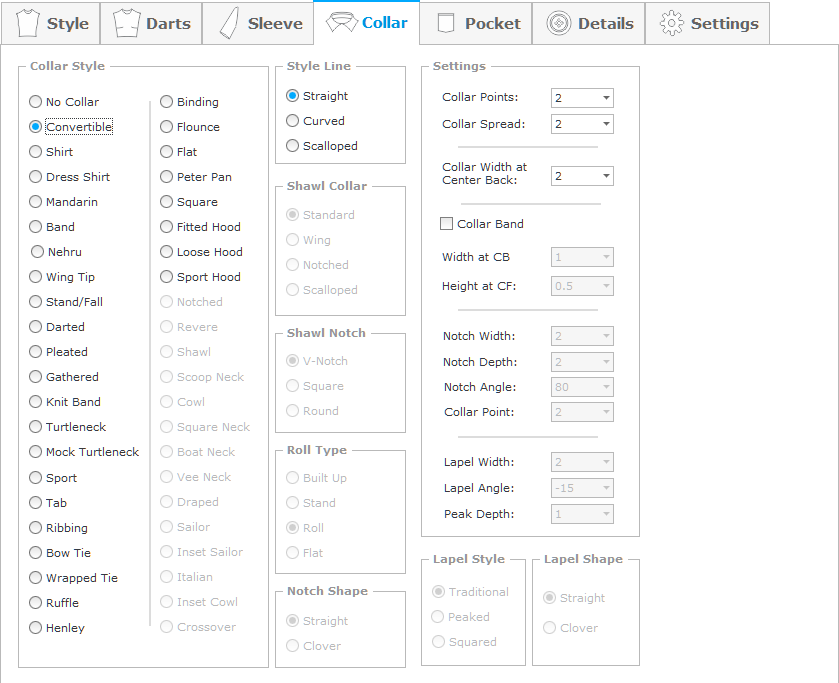This screenshot has height=683, width=839.
Task: Click the Pocket tab icon
Action: (x=446, y=23)
